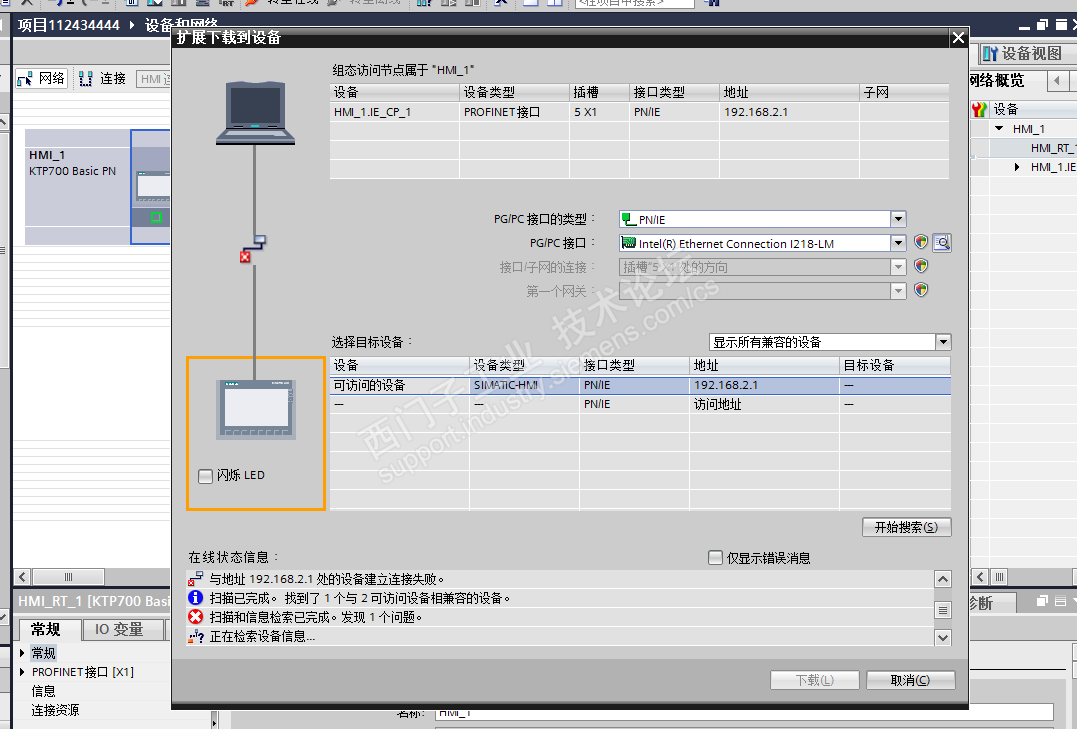The height and width of the screenshot is (729, 1077).
Task: Click 项目112434444 breadcrumb text
Action: [x=69, y=25]
